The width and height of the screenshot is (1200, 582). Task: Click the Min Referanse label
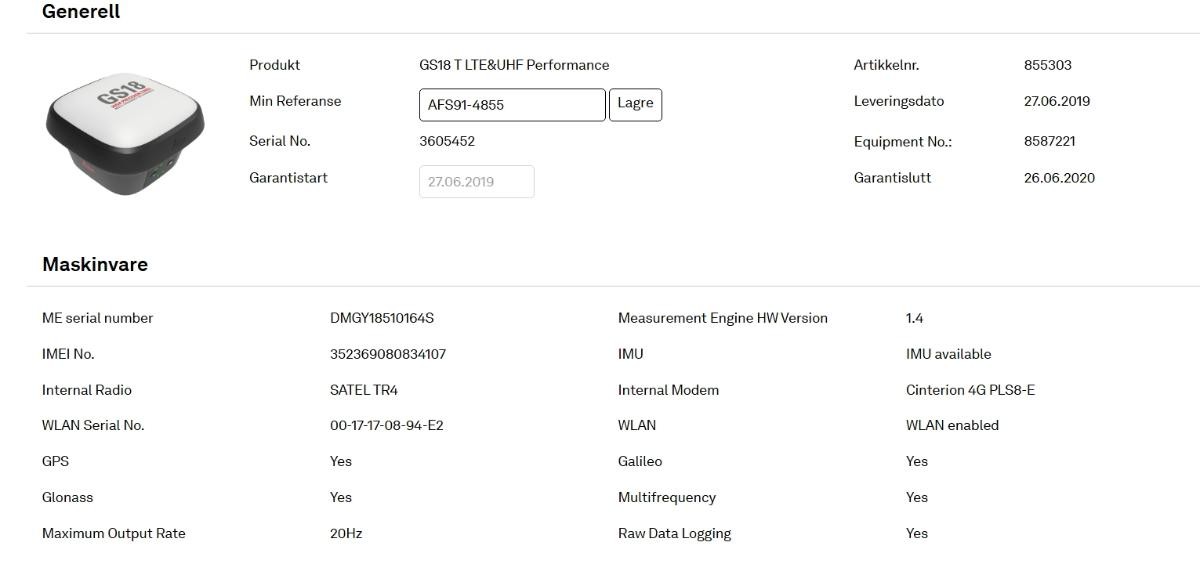[295, 101]
